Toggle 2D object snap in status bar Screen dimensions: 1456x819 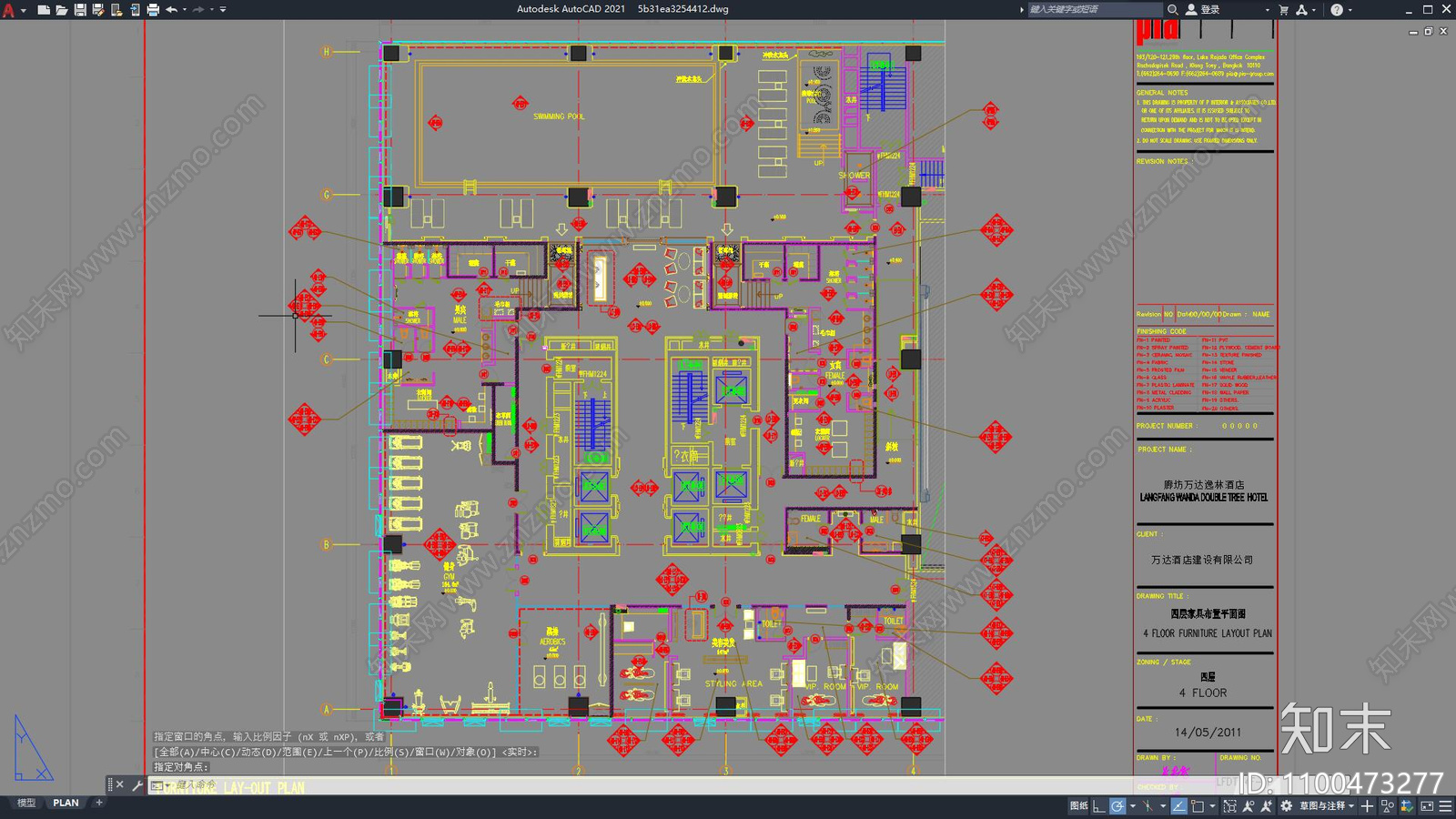[1198, 806]
